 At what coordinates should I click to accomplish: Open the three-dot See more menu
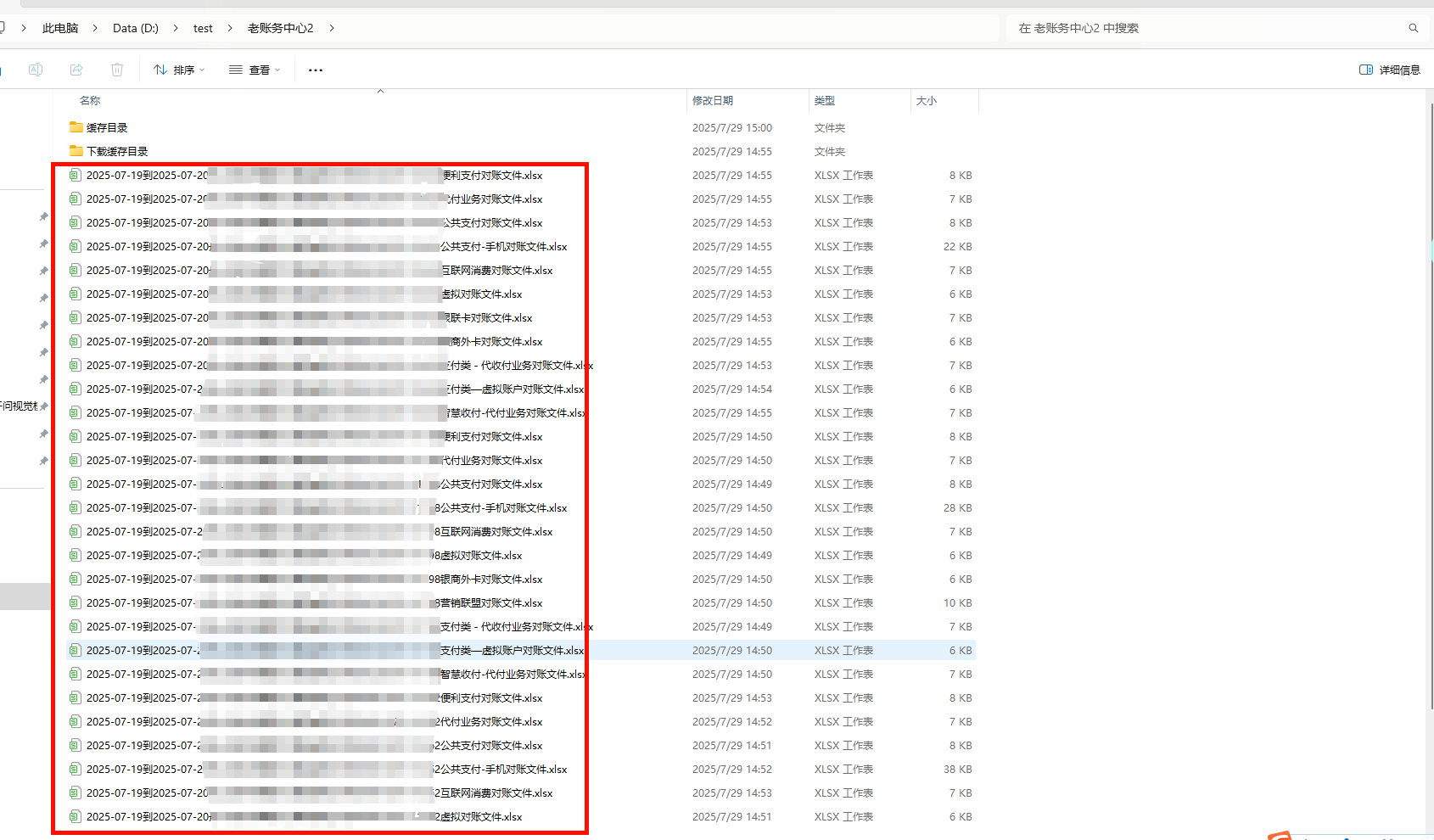(x=316, y=70)
